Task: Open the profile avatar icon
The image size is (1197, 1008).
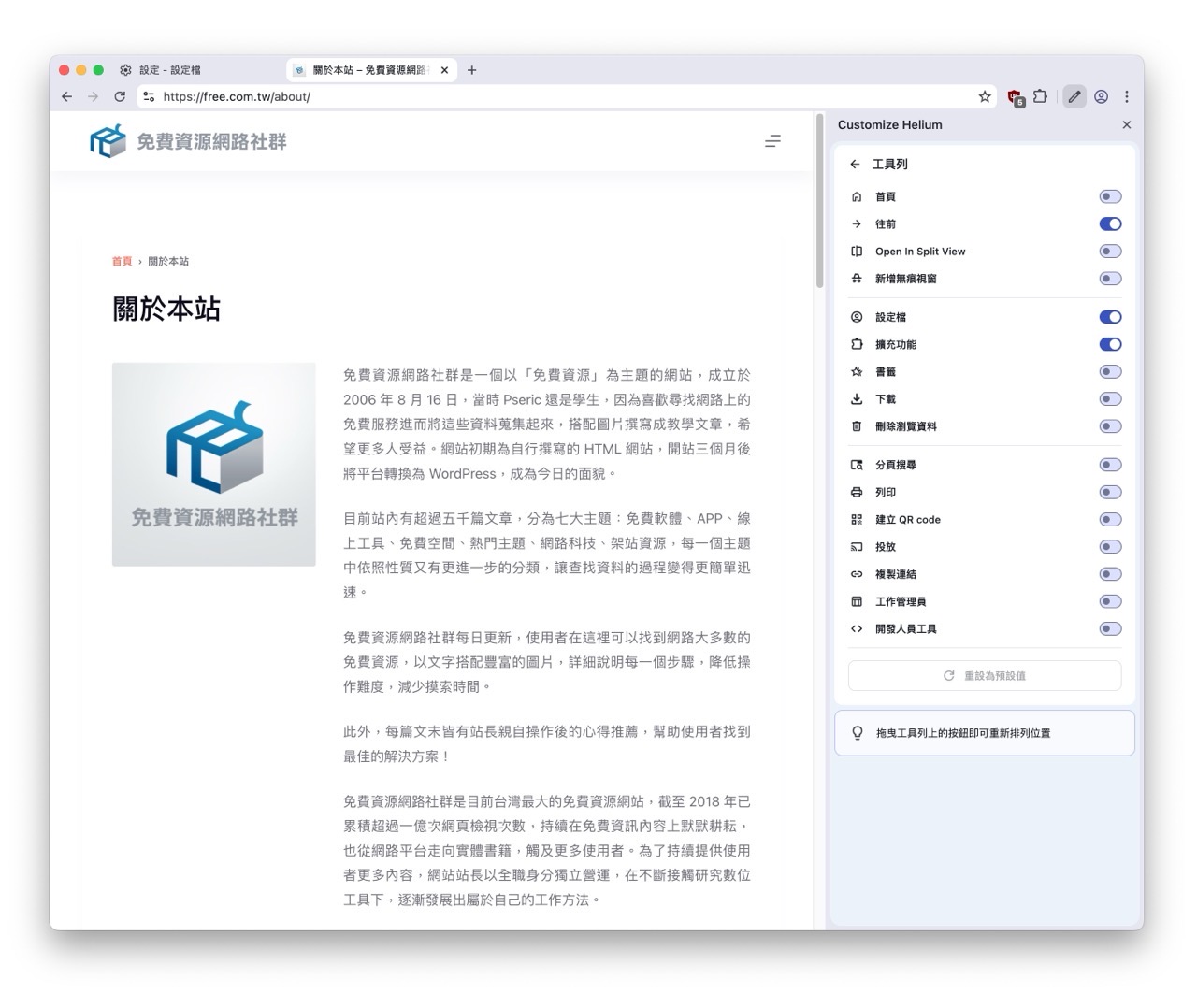Action: tap(1102, 96)
